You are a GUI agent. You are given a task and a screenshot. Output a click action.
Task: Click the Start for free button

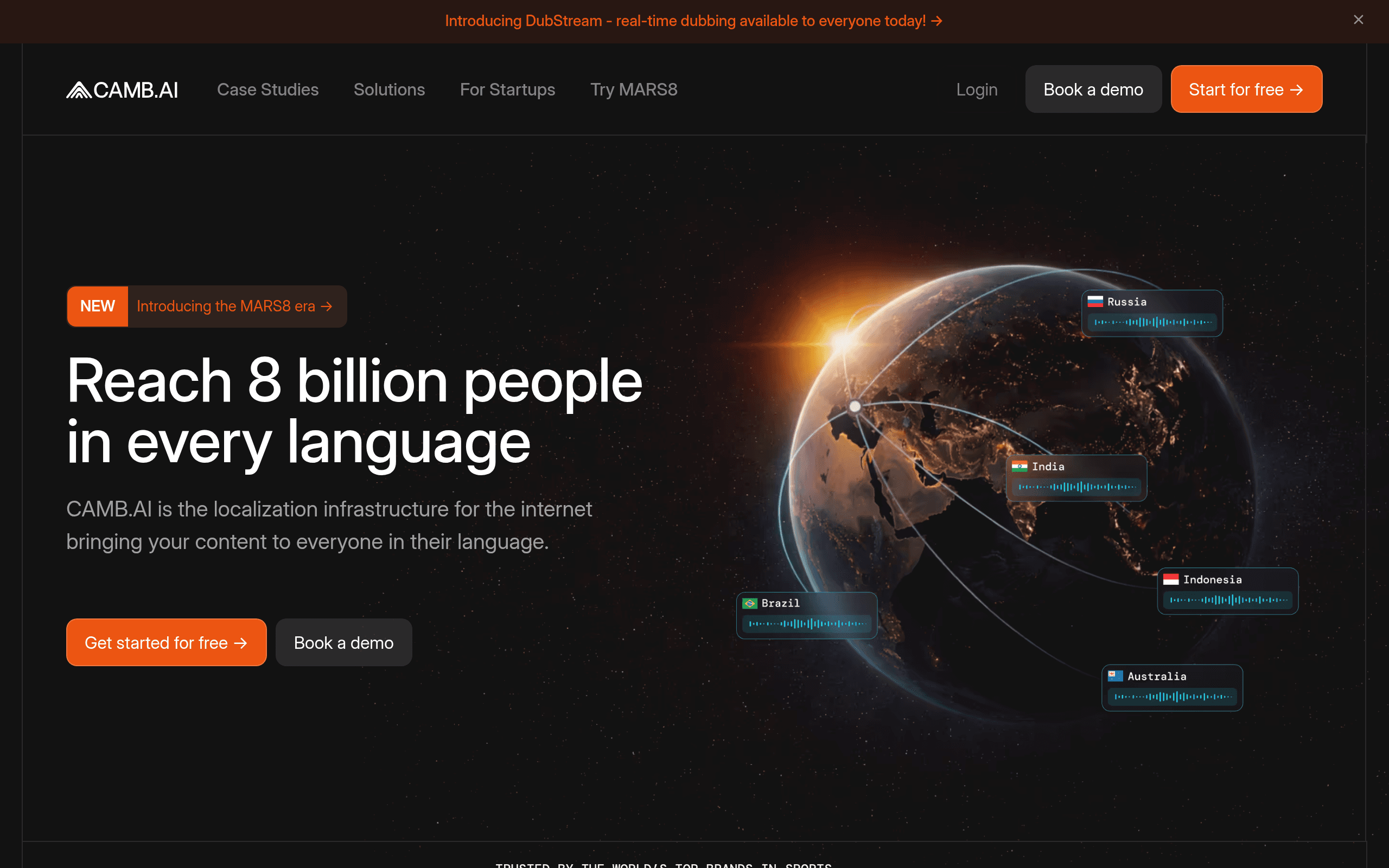(x=1246, y=89)
